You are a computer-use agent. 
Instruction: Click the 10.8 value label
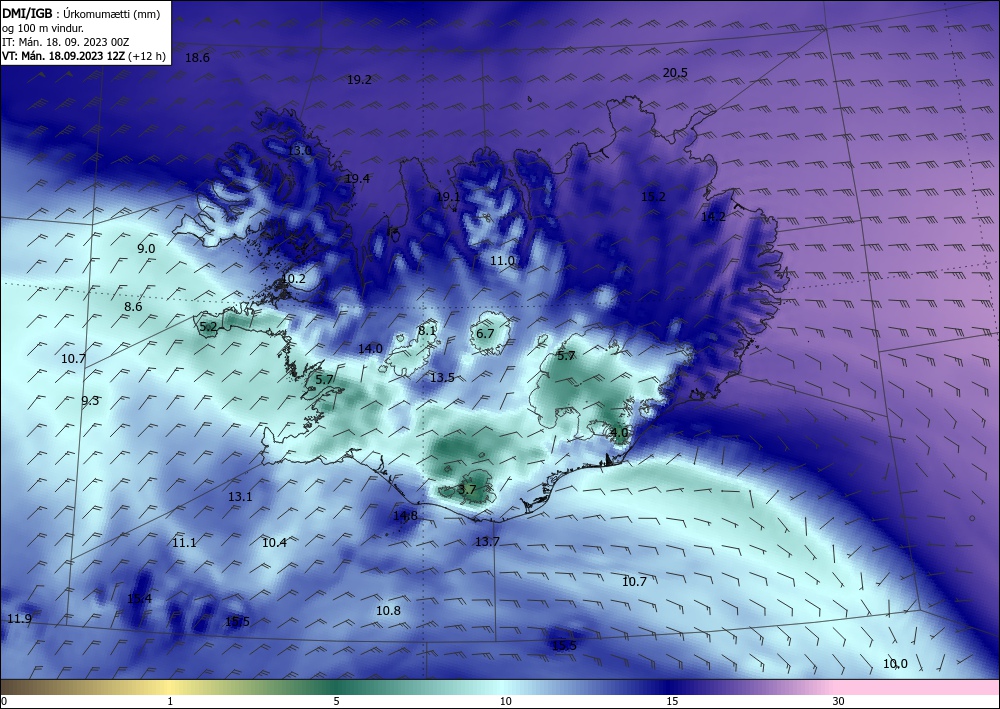pyautogui.click(x=388, y=611)
